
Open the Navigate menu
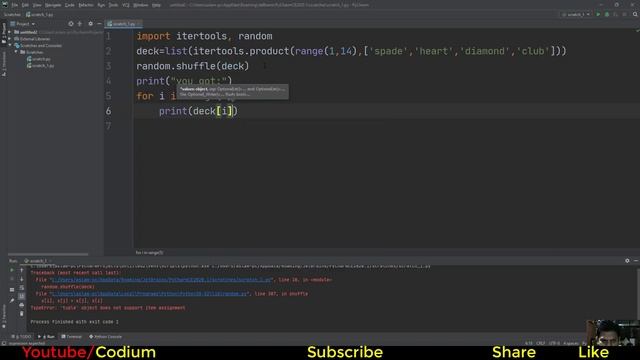53,5
